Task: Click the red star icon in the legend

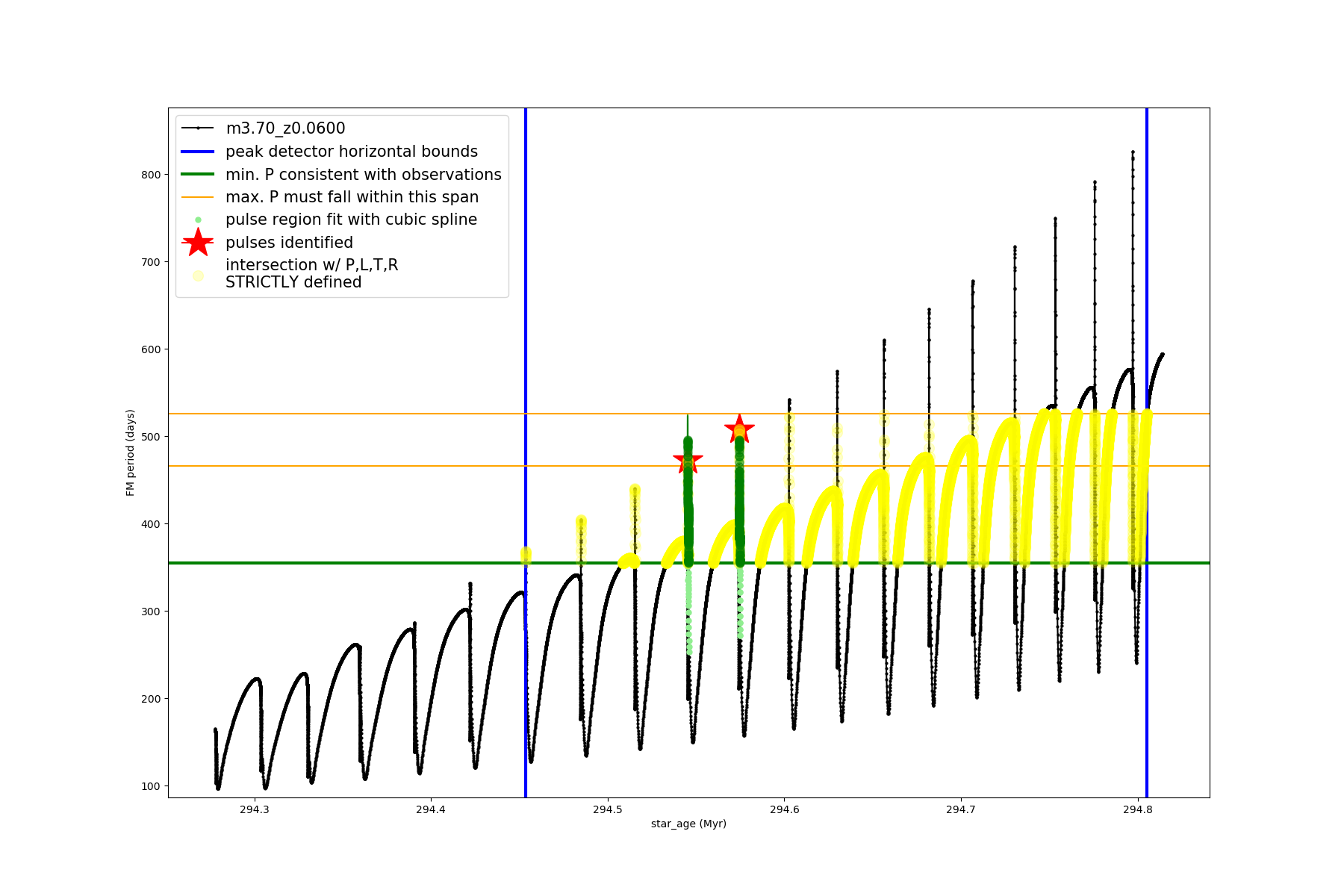Action: 198,243
